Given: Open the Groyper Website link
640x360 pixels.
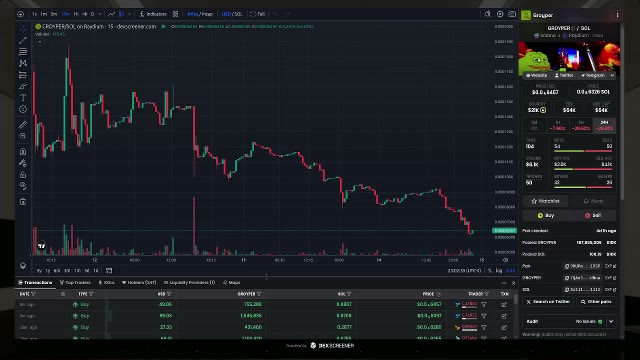Looking at the screenshot, I should [537, 76].
